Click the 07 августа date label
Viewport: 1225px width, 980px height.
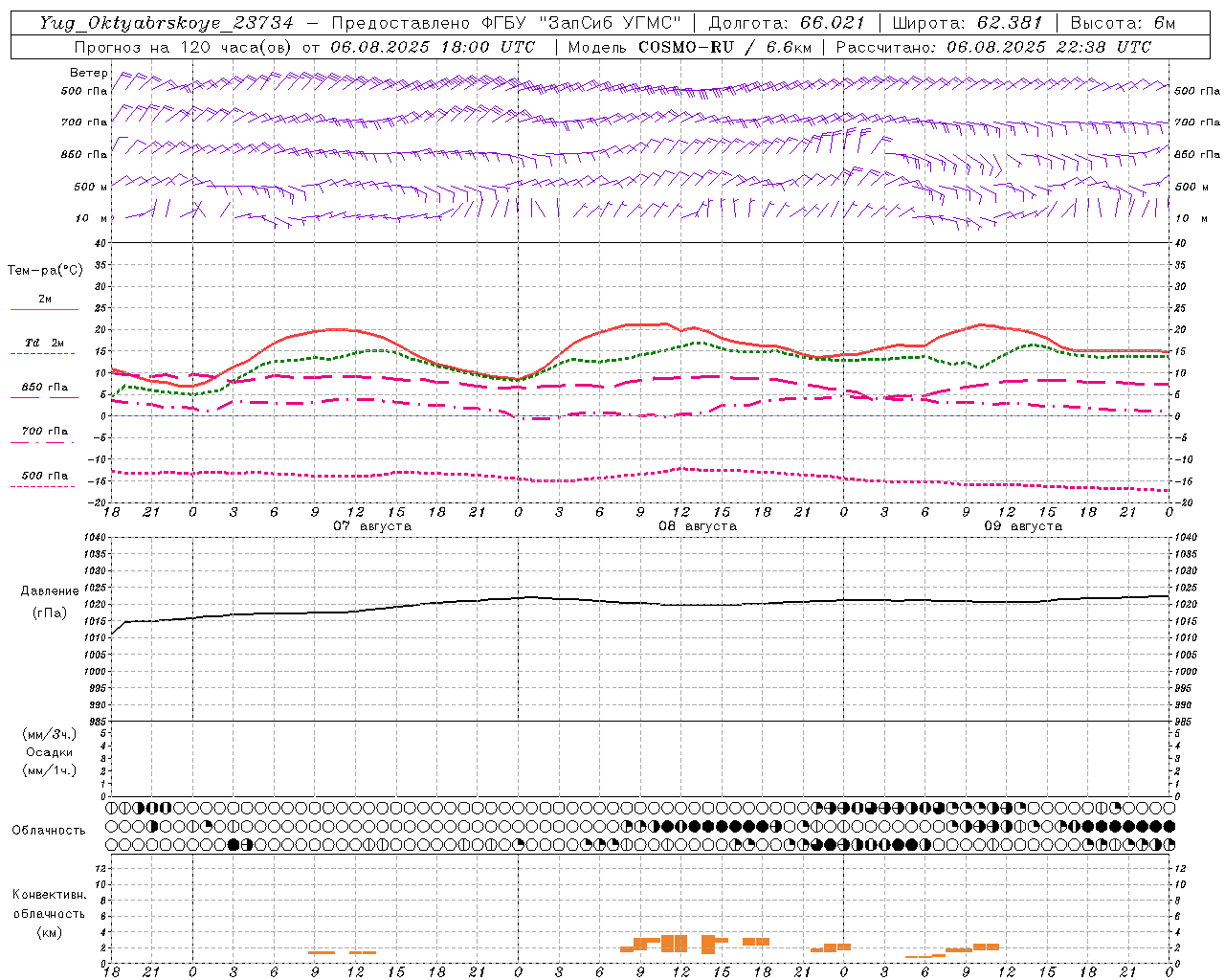(372, 526)
